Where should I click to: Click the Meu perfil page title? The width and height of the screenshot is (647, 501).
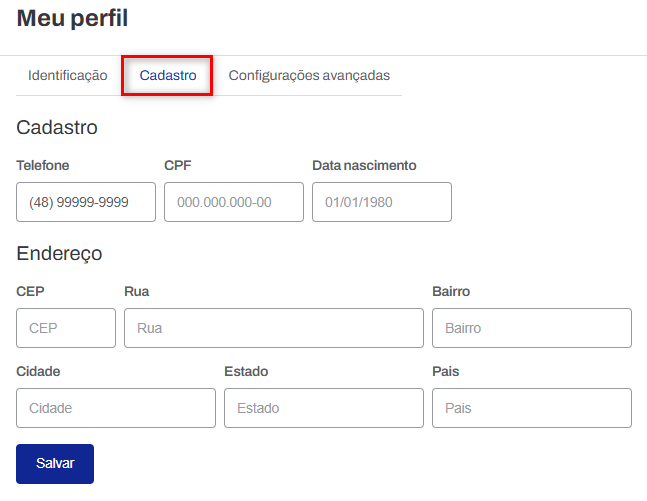coord(72,17)
